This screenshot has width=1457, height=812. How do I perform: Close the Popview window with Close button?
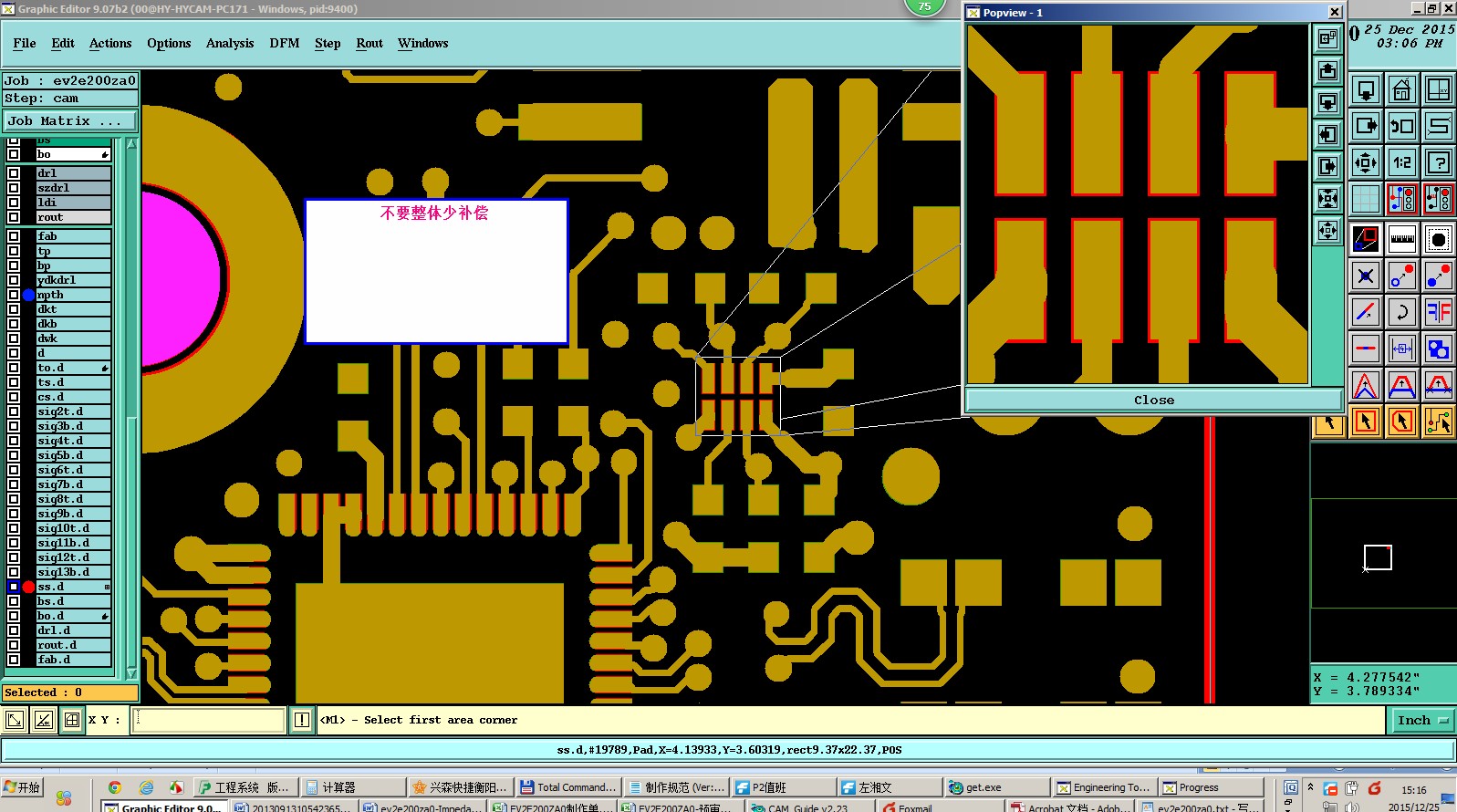pyautogui.click(x=1153, y=400)
